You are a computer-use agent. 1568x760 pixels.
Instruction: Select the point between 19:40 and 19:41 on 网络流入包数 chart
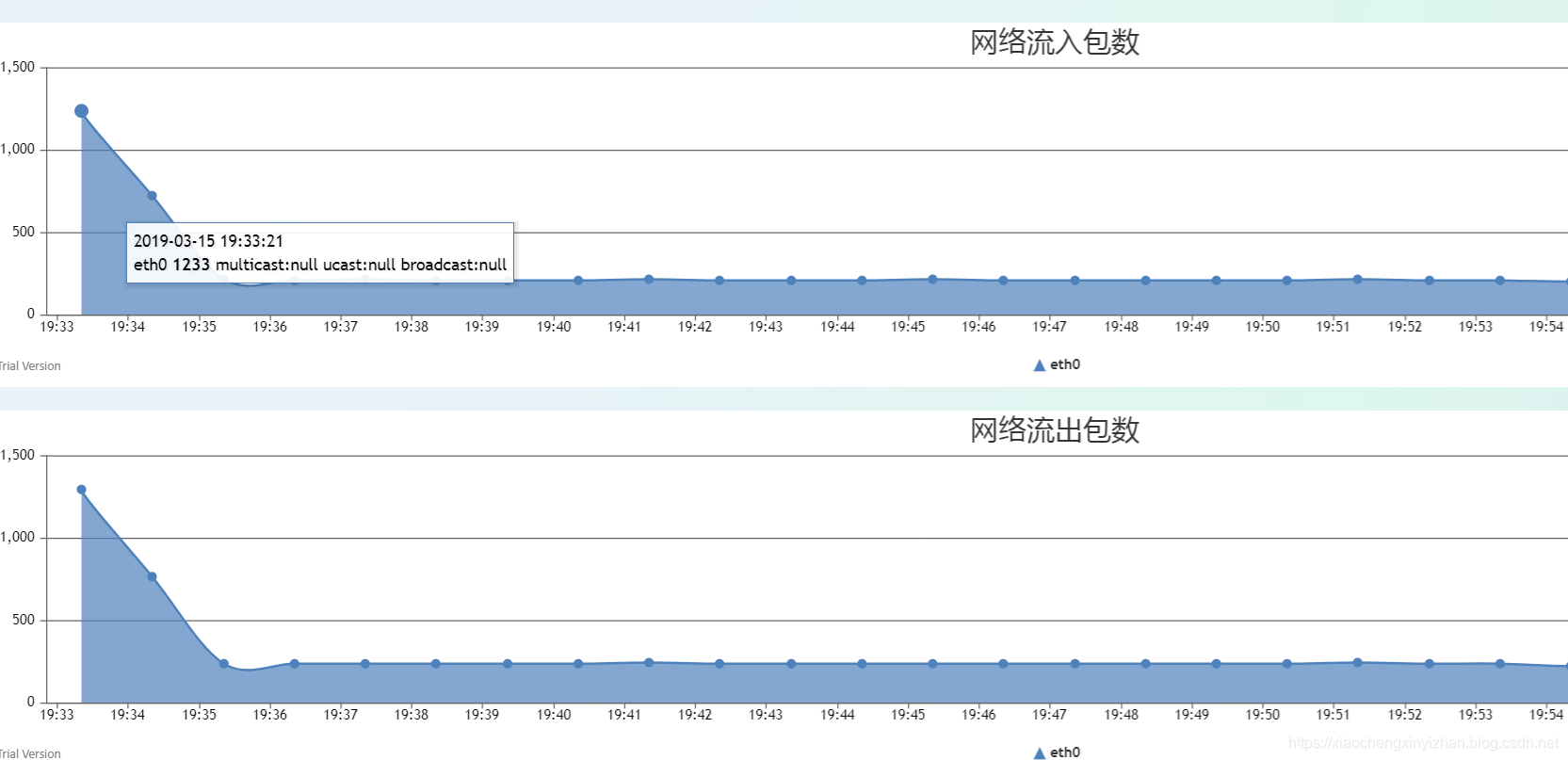coord(578,281)
